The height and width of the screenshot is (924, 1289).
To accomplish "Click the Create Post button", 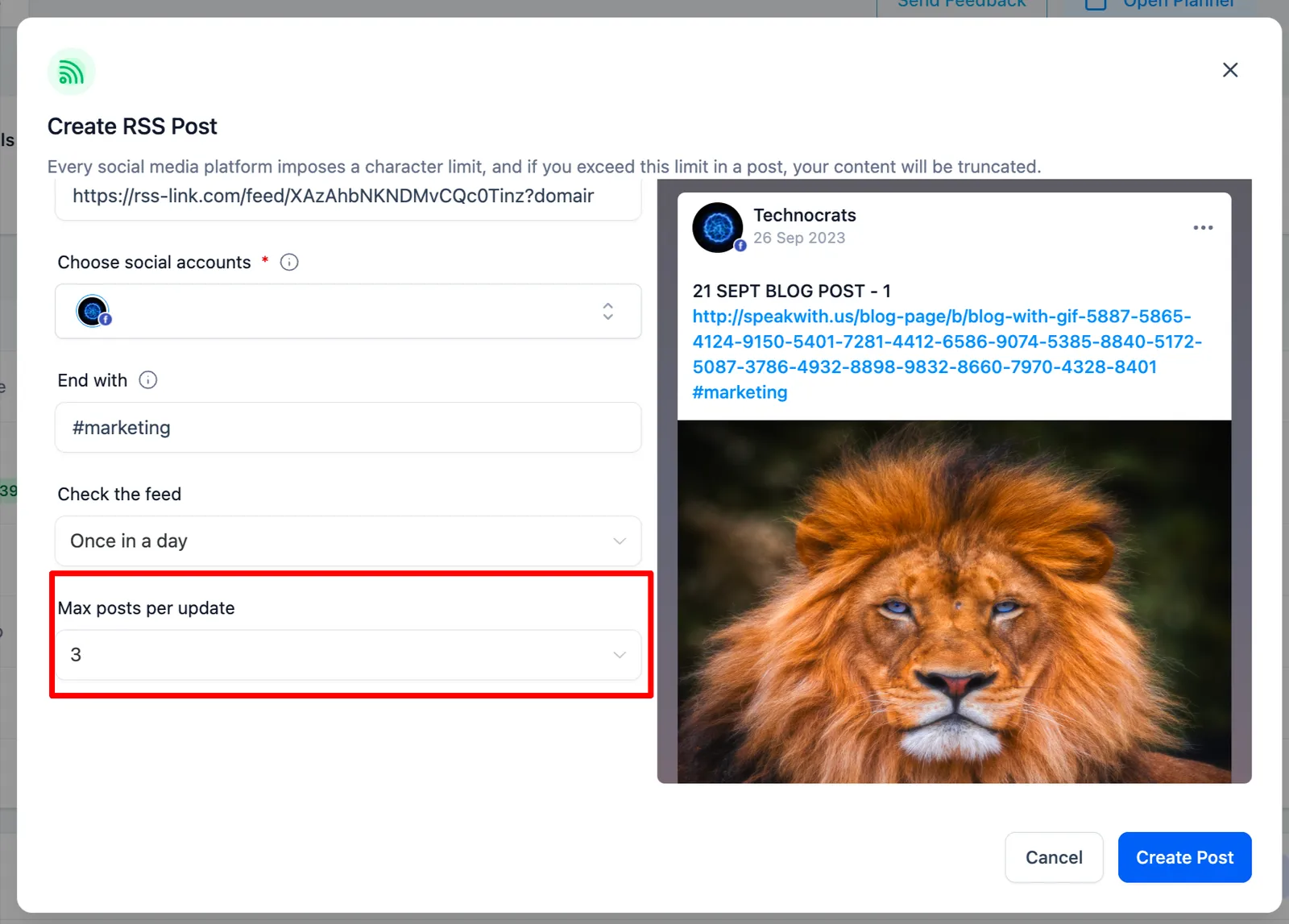I will (1184, 857).
